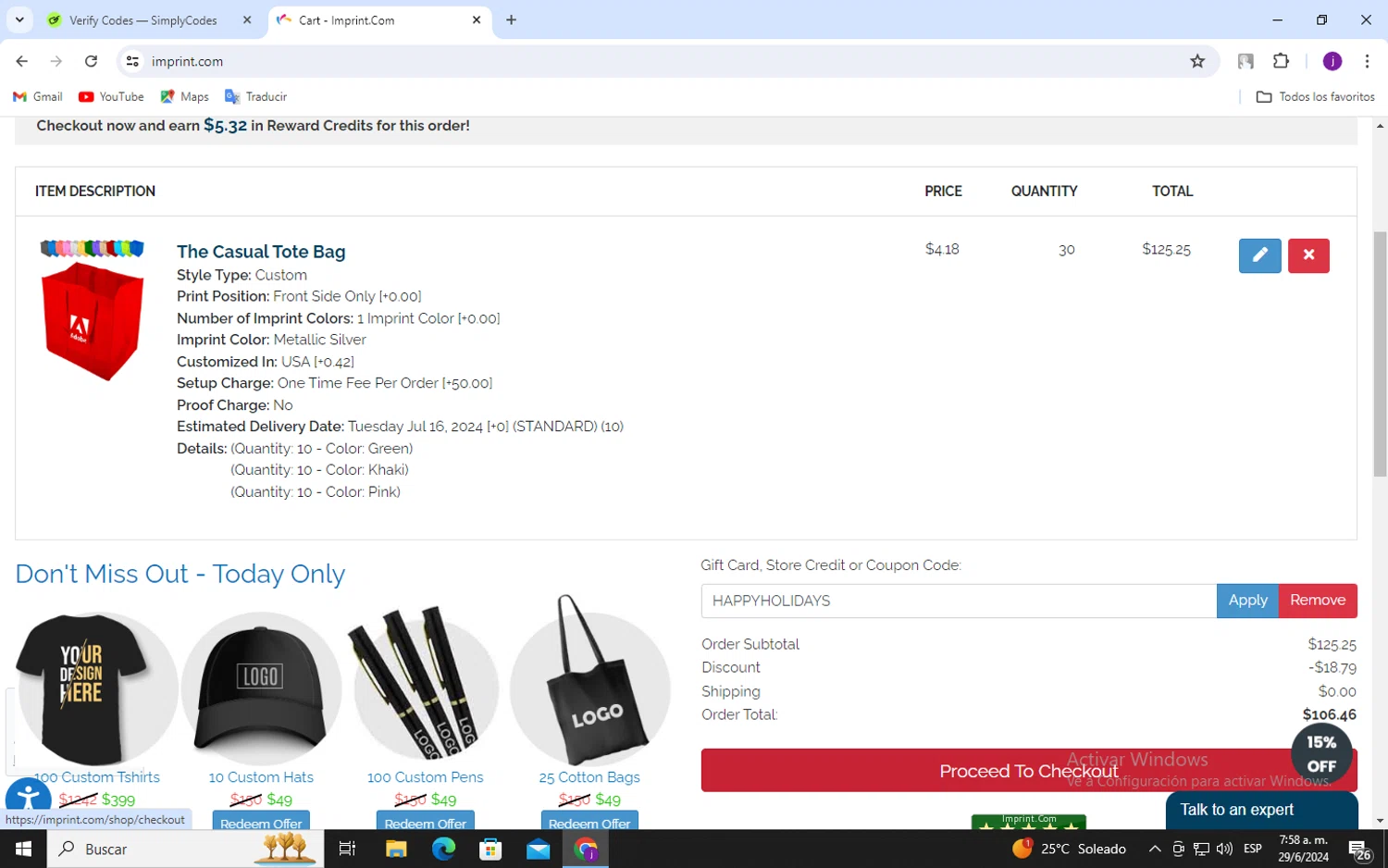The image size is (1388, 868).
Task: Open the Traducir bookmark
Action: tap(255, 96)
